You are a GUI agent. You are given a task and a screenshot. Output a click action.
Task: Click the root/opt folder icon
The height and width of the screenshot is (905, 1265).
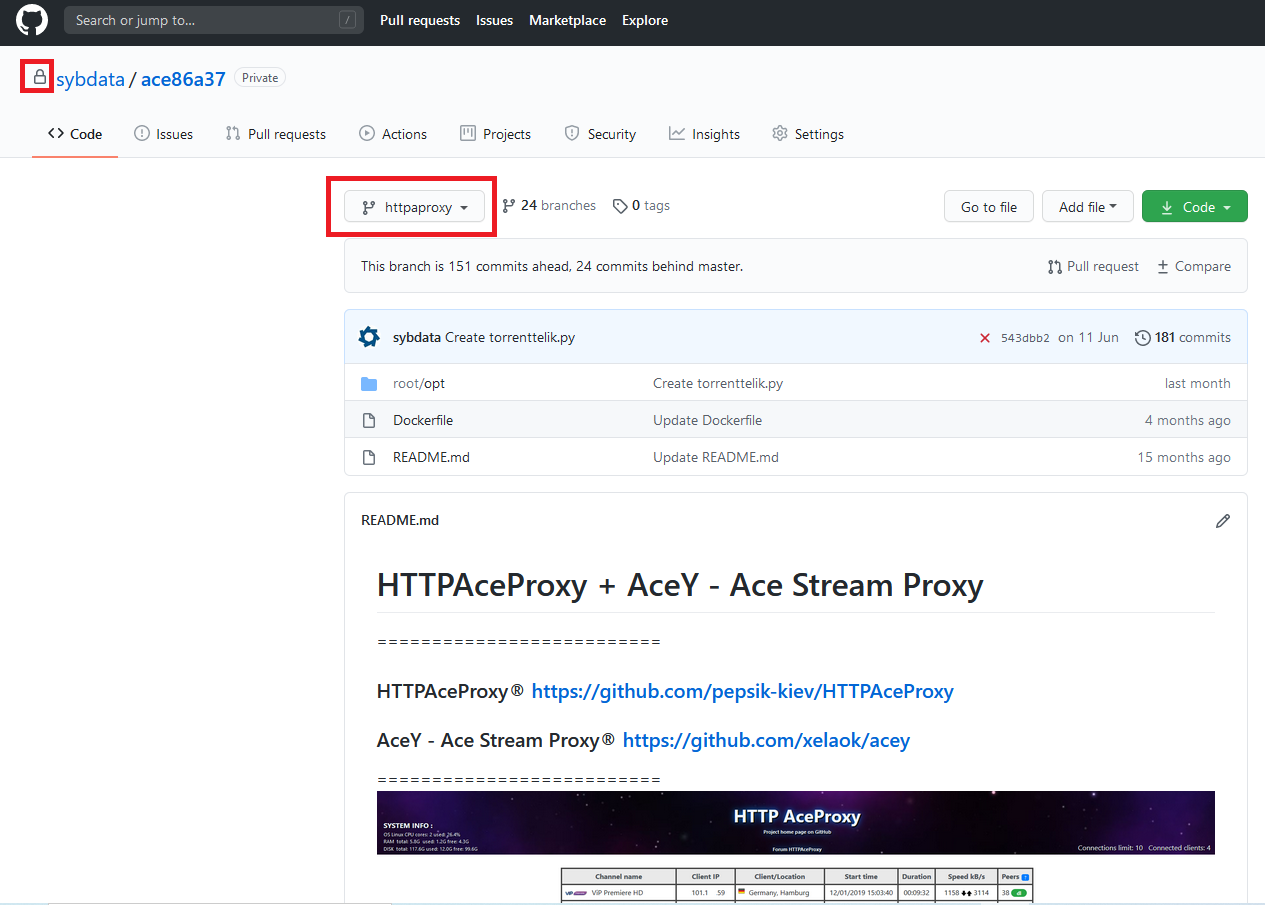(x=369, y=384)
